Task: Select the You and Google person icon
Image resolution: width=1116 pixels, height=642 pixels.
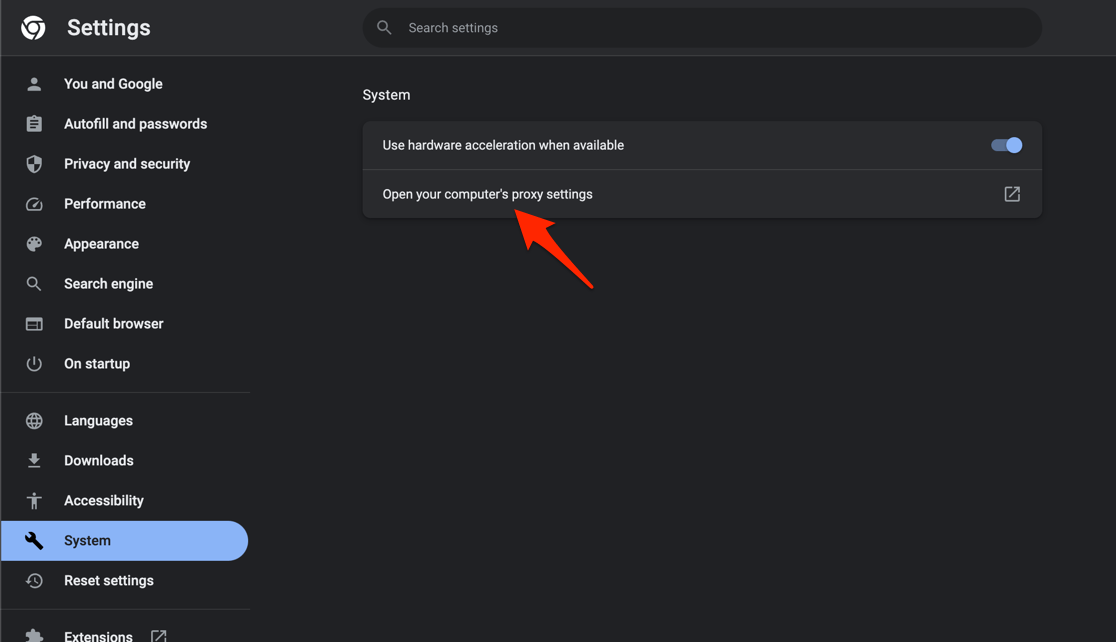Action: pos(34,84)
